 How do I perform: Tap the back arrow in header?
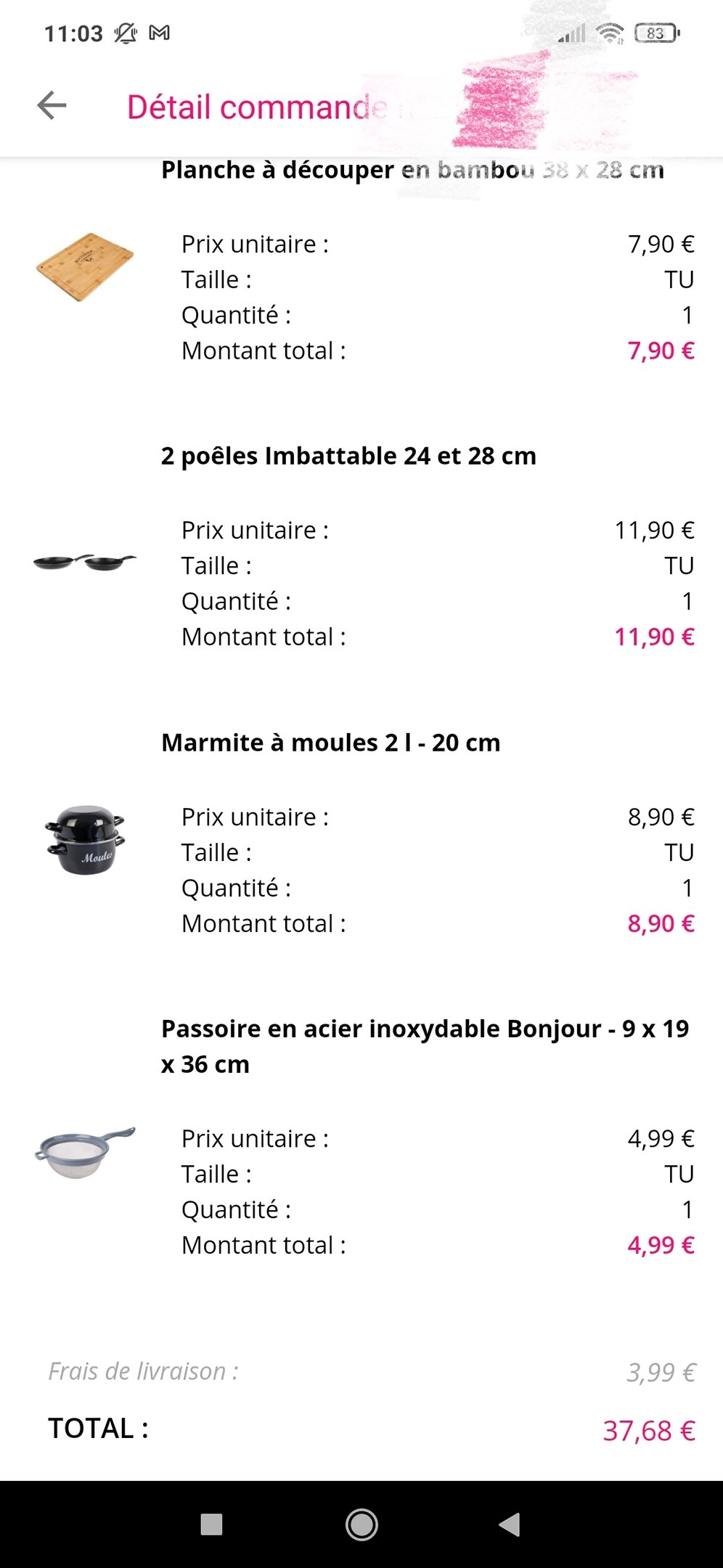coord(52,106)
